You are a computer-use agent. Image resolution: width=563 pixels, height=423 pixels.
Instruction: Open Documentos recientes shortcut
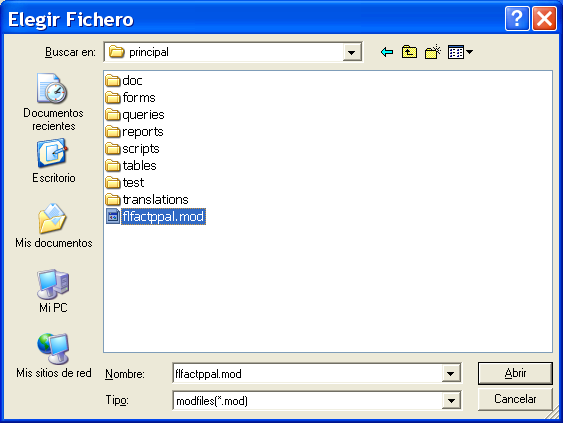coord(53,103)
